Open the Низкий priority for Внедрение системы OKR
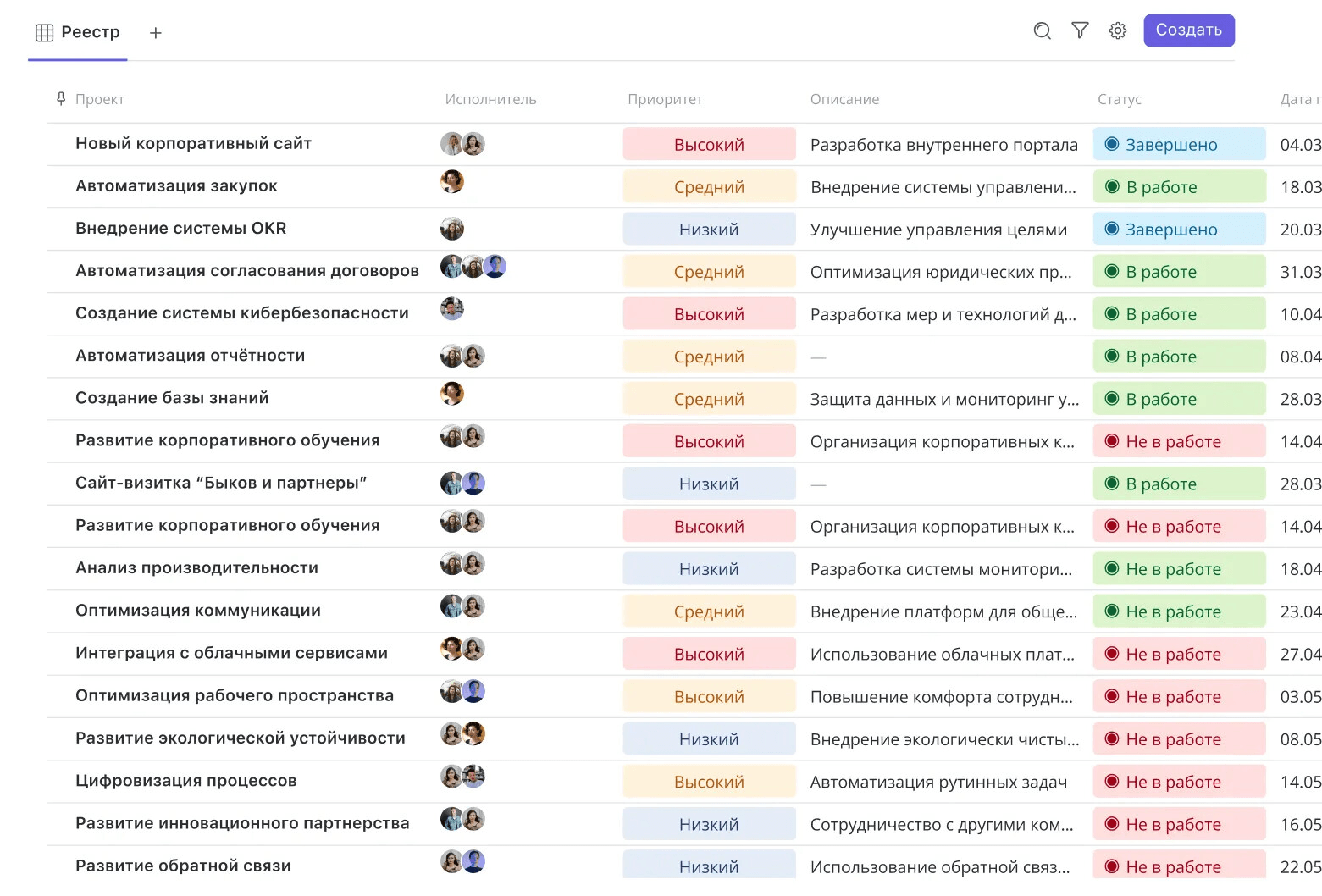1322x896 pixels. pyautogui.click(x=709, y=230)
